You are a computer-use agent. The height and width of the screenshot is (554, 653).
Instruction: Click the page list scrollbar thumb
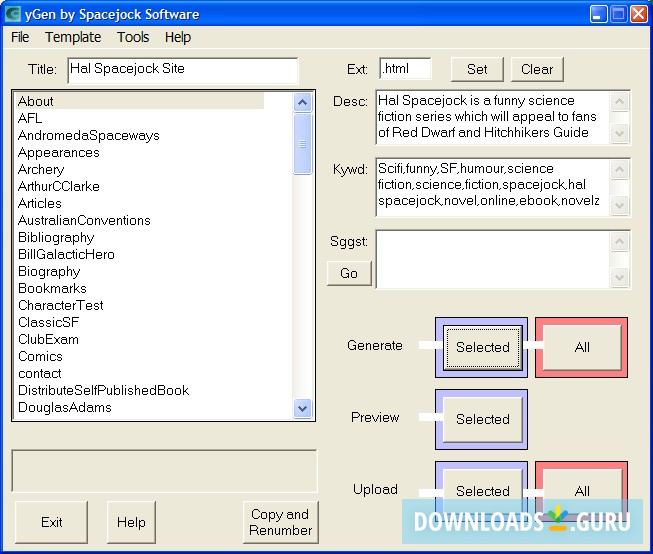click(x=302, y=144)
